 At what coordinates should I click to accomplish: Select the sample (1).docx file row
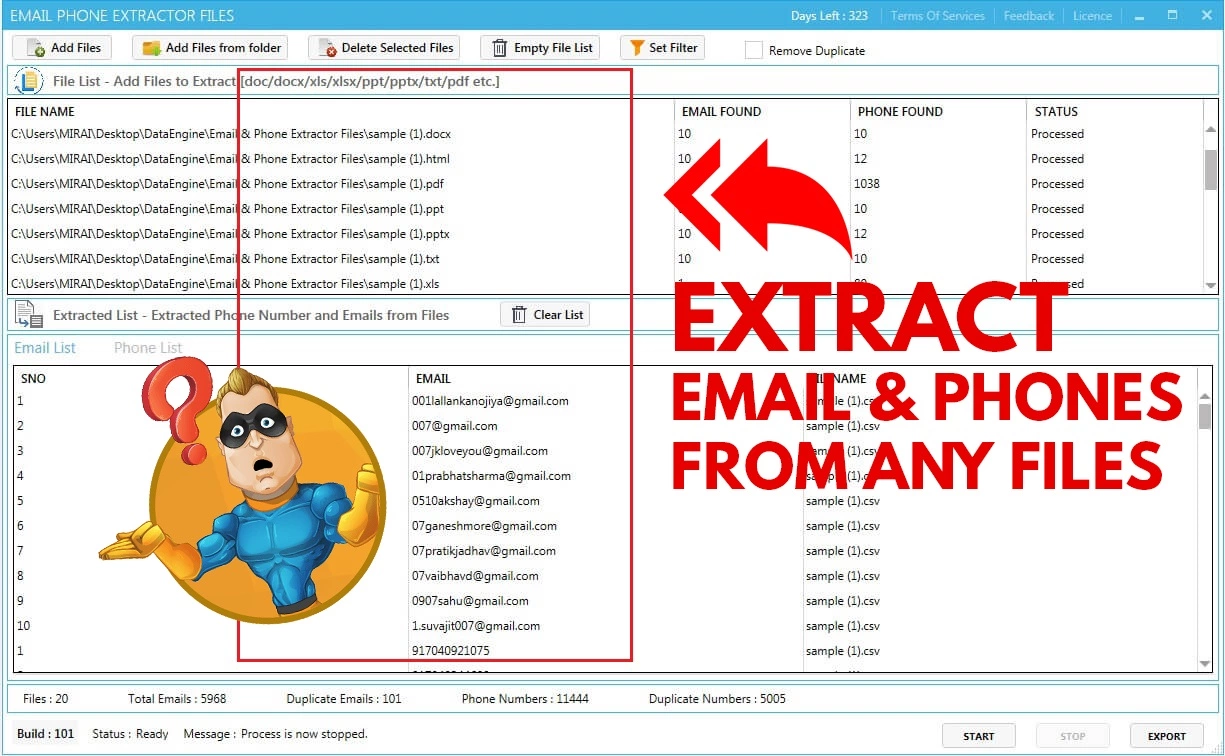231,134
